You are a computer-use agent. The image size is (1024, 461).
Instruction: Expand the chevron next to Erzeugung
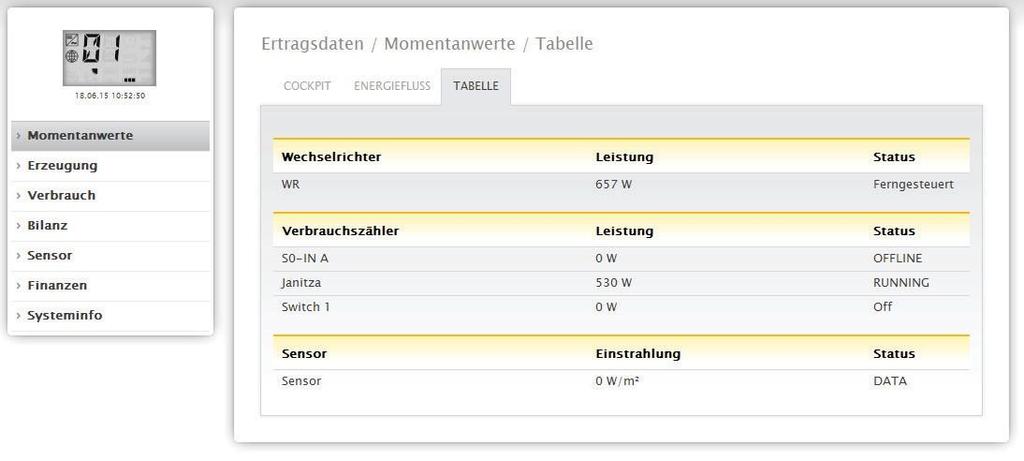click(19, 166)
